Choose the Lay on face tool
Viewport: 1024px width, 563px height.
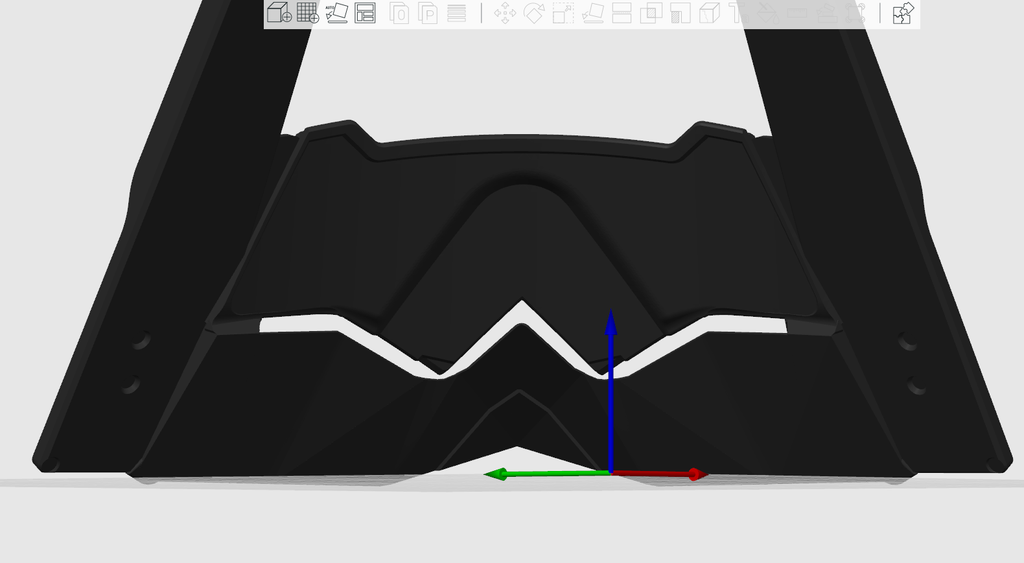coord(592,12)
